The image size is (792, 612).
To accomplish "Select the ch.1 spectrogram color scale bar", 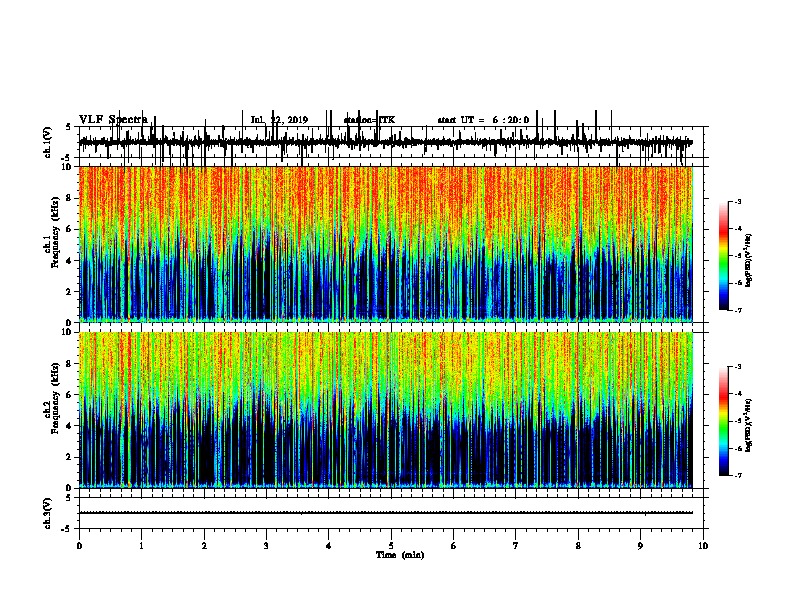I will pyautogui.click(x=724, y=255).
